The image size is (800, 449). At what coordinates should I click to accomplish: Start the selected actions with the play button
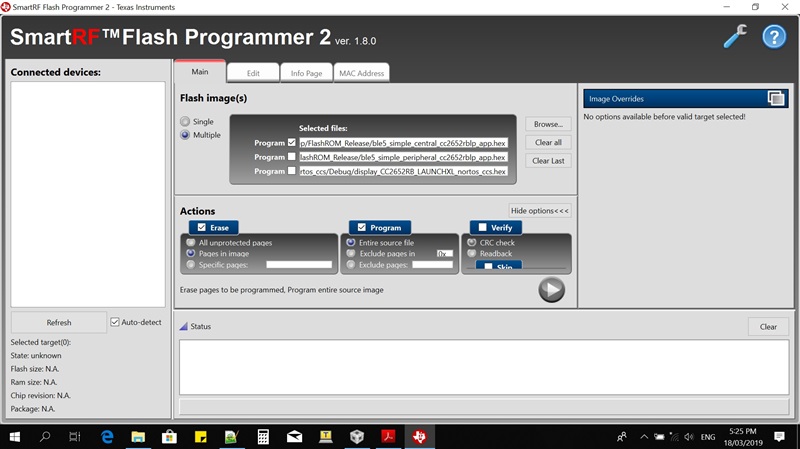coord(552,290)
